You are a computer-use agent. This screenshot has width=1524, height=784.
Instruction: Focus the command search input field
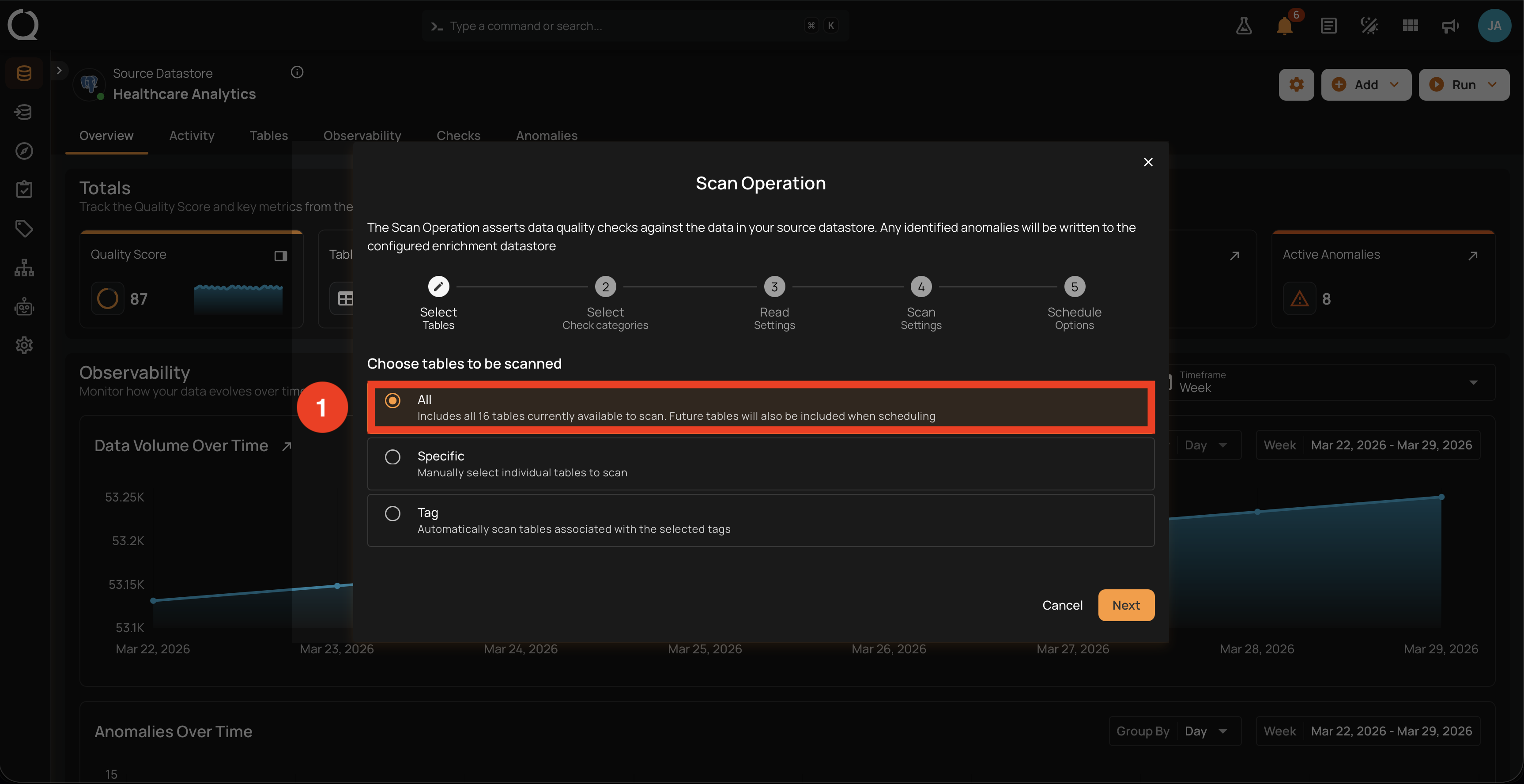[635, 26]
